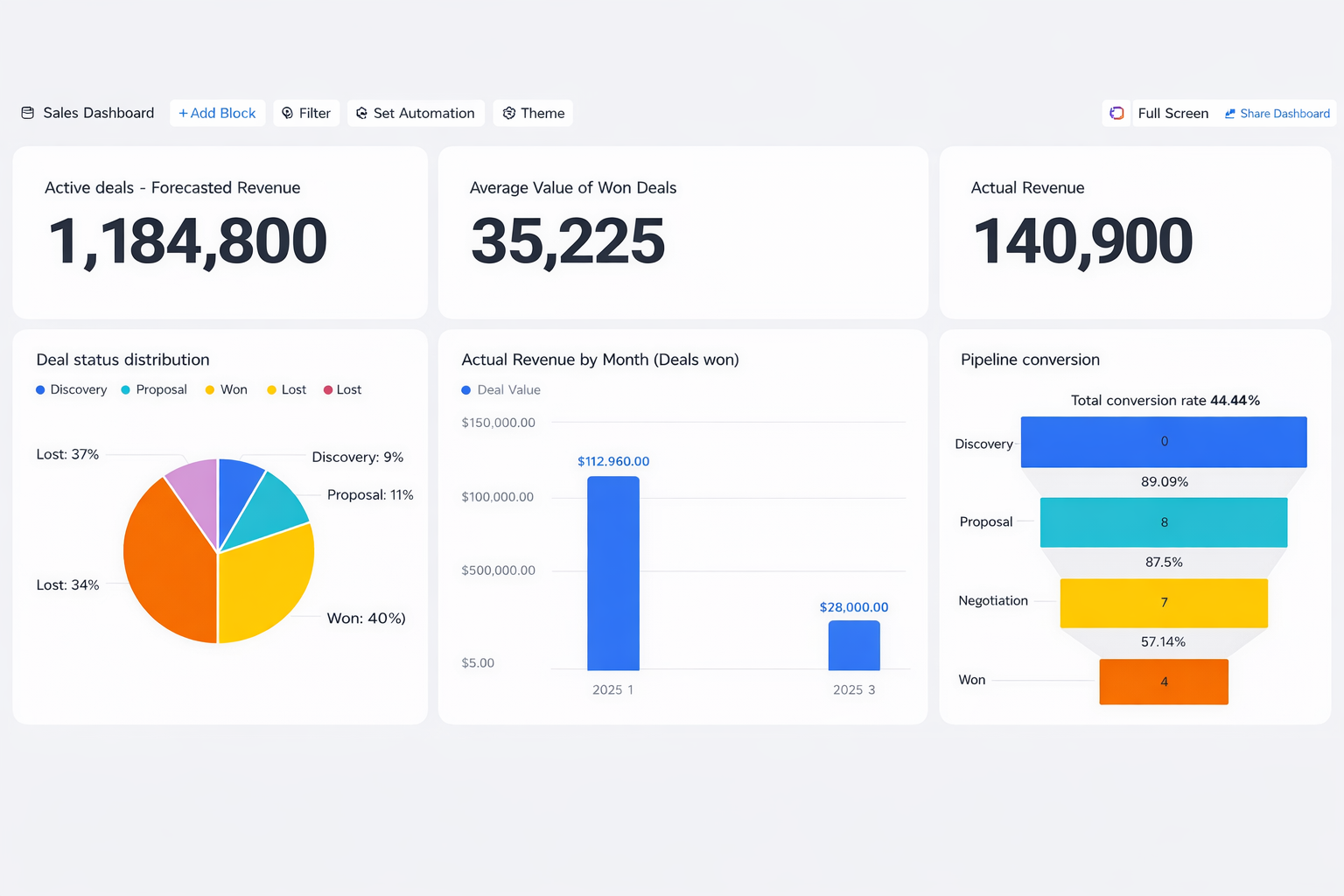The width and height of the screenshot is (1344, 896).
Task: Toggle the red-dot Lost legend entry
Action: tap(342, 389)
